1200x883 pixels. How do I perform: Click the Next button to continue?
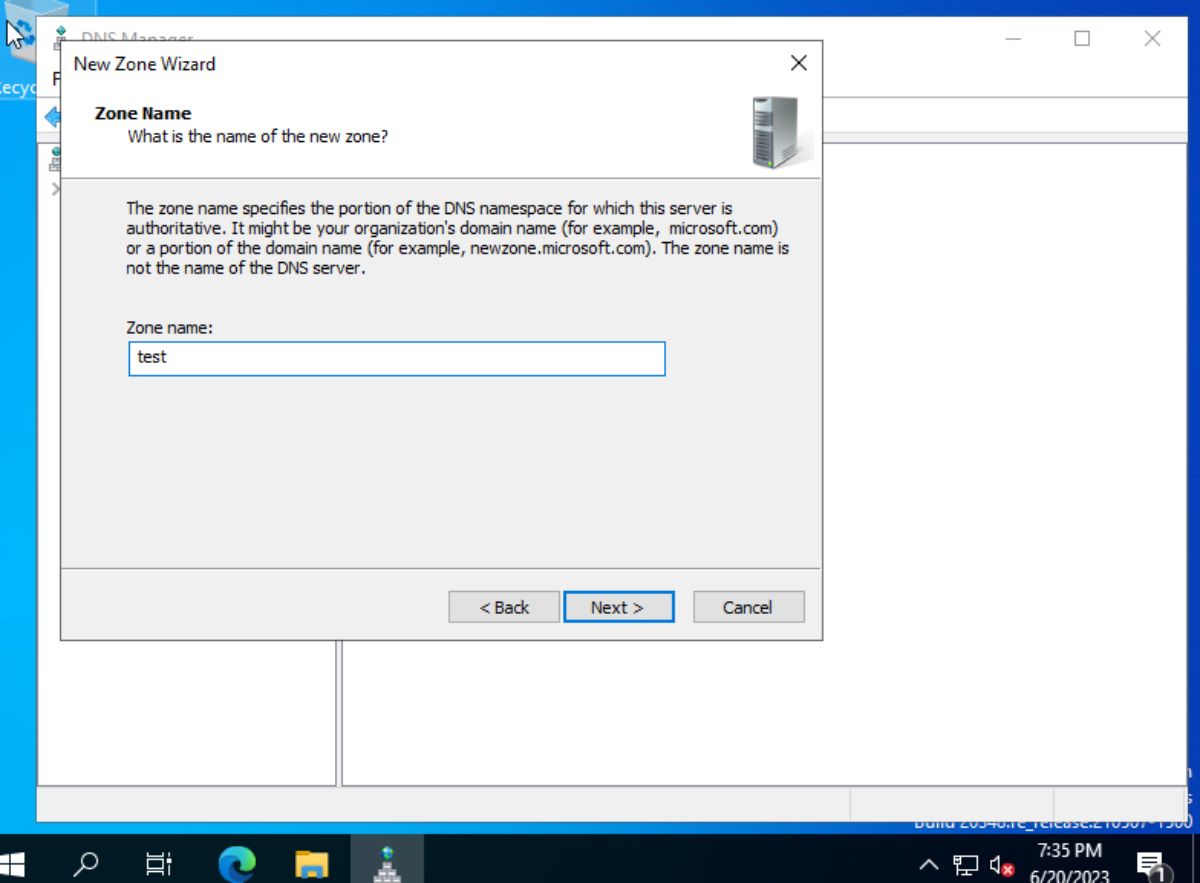pos(618,607)
